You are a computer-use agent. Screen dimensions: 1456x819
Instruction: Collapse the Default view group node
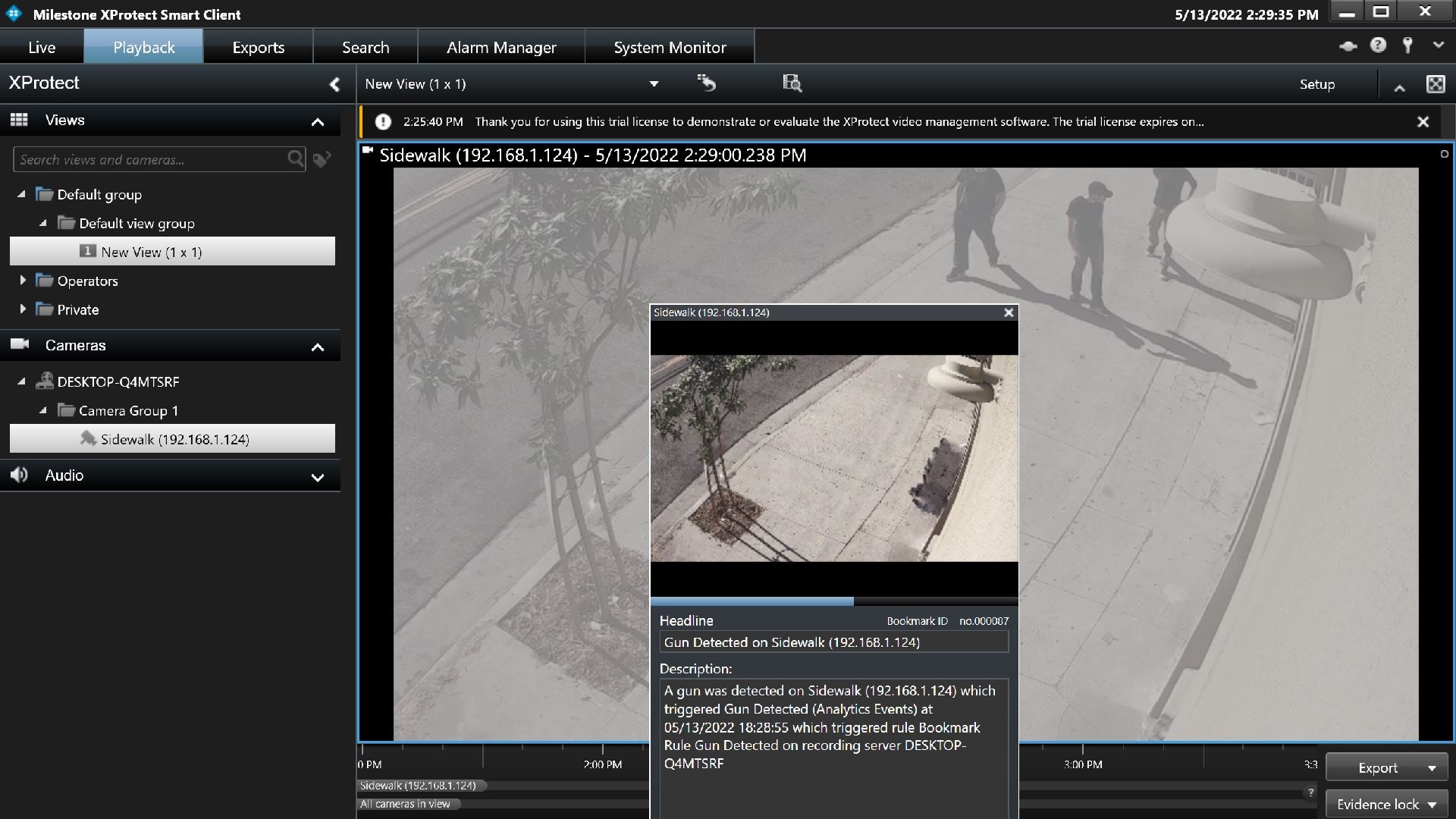click(43, 223)
